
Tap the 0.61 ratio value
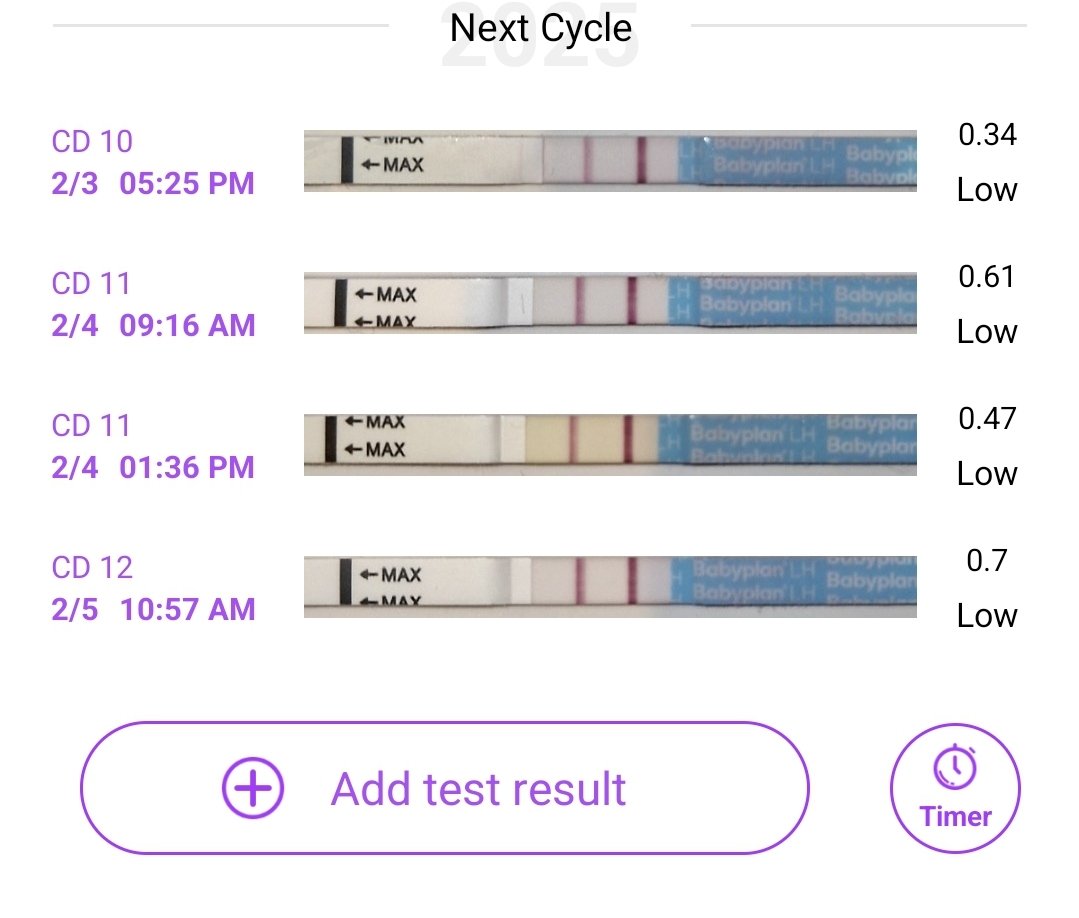point(987,277)
